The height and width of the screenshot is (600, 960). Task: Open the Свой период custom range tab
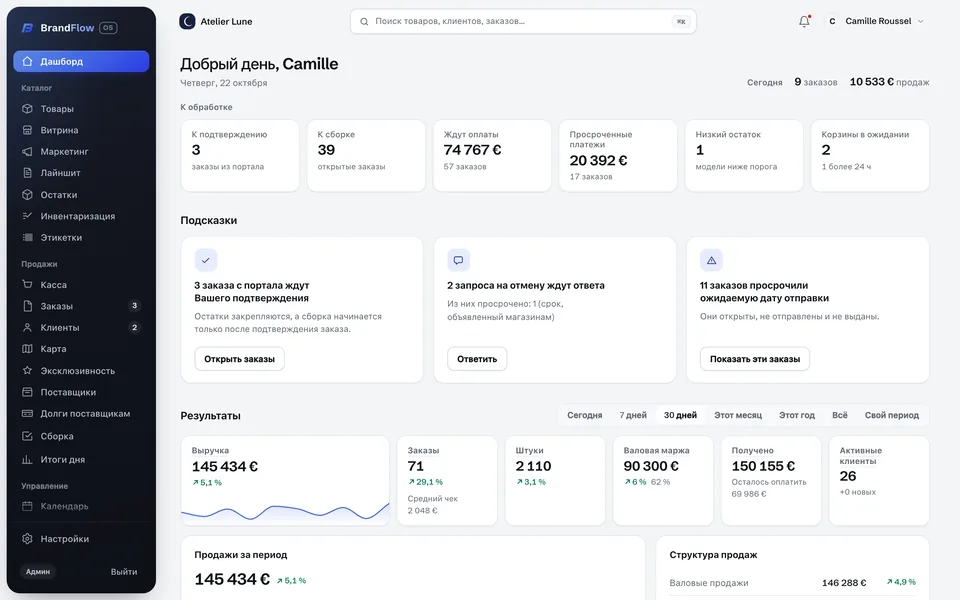[891, 415]
